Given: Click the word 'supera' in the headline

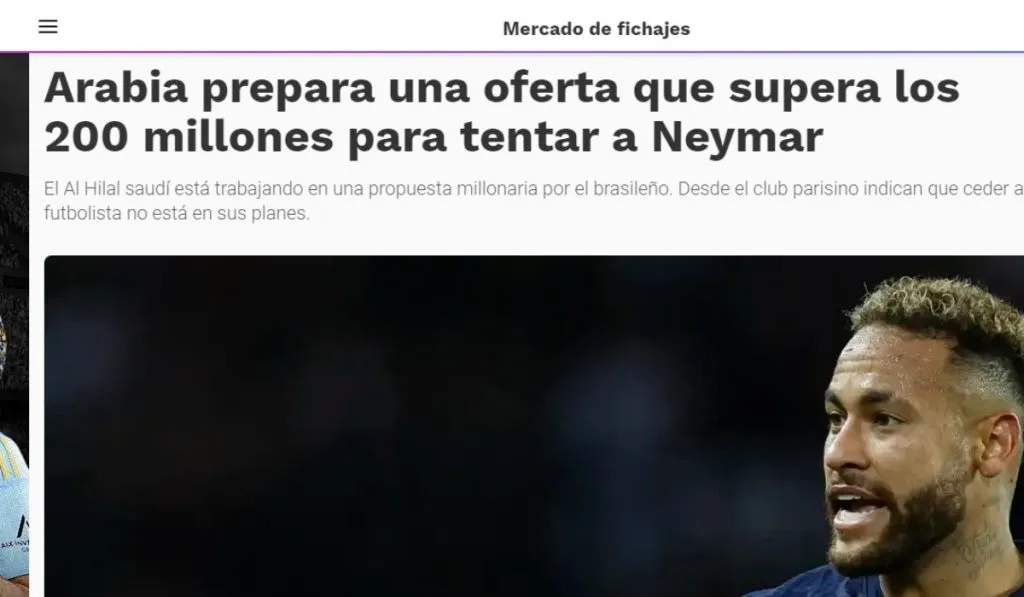Looking at the screenshot, I should (x=804, y=89).
